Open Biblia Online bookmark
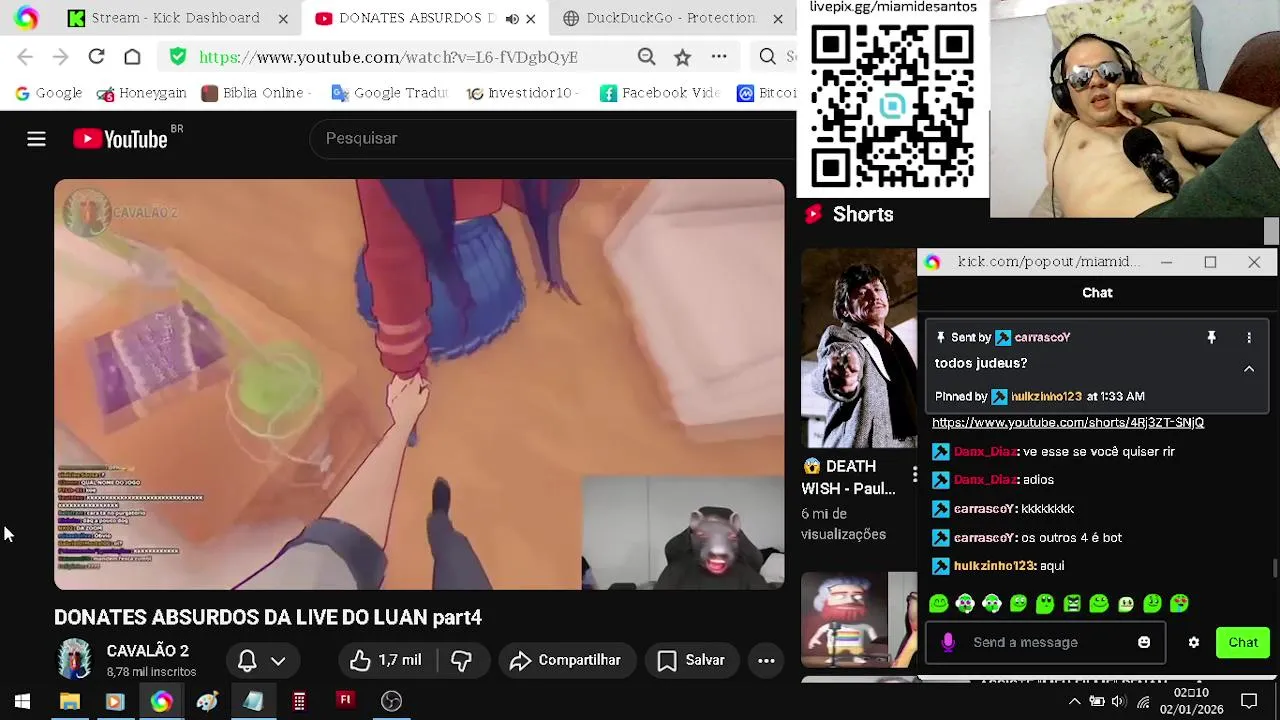The width and height of the screenshot is (1280, 720). point(256,93)
